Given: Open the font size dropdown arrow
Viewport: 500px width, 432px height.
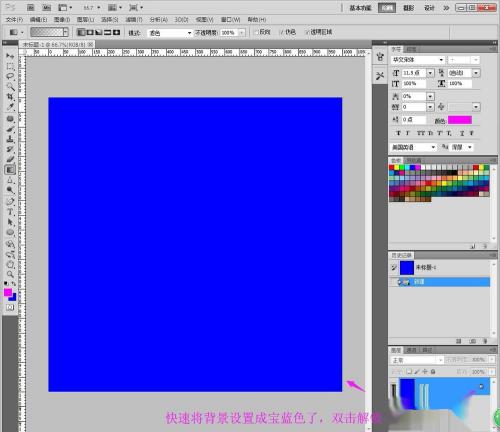Looking at the screenshot, I should point(430,73).
